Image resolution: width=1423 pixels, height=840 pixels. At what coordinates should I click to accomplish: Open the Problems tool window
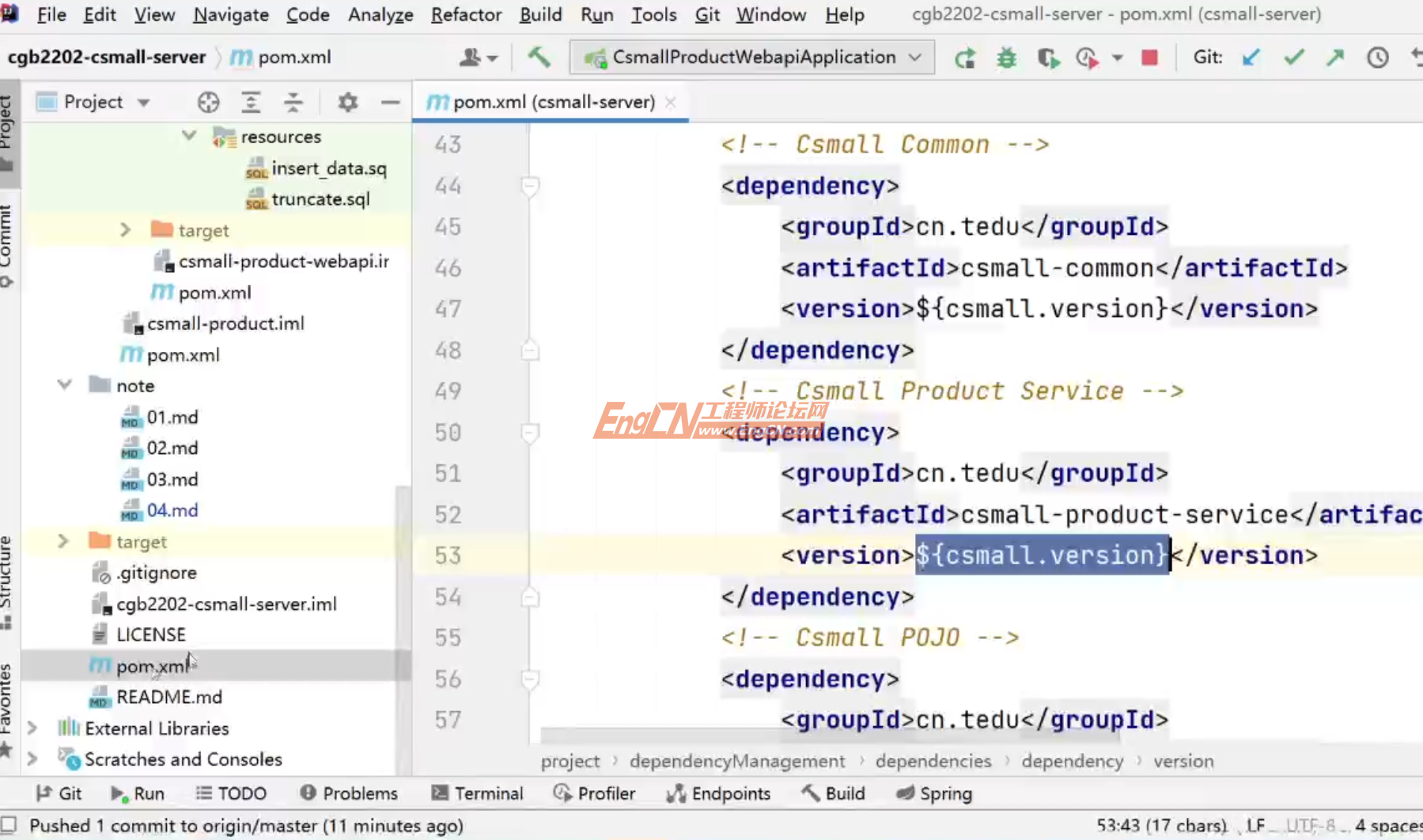click(x=349, y=793)
